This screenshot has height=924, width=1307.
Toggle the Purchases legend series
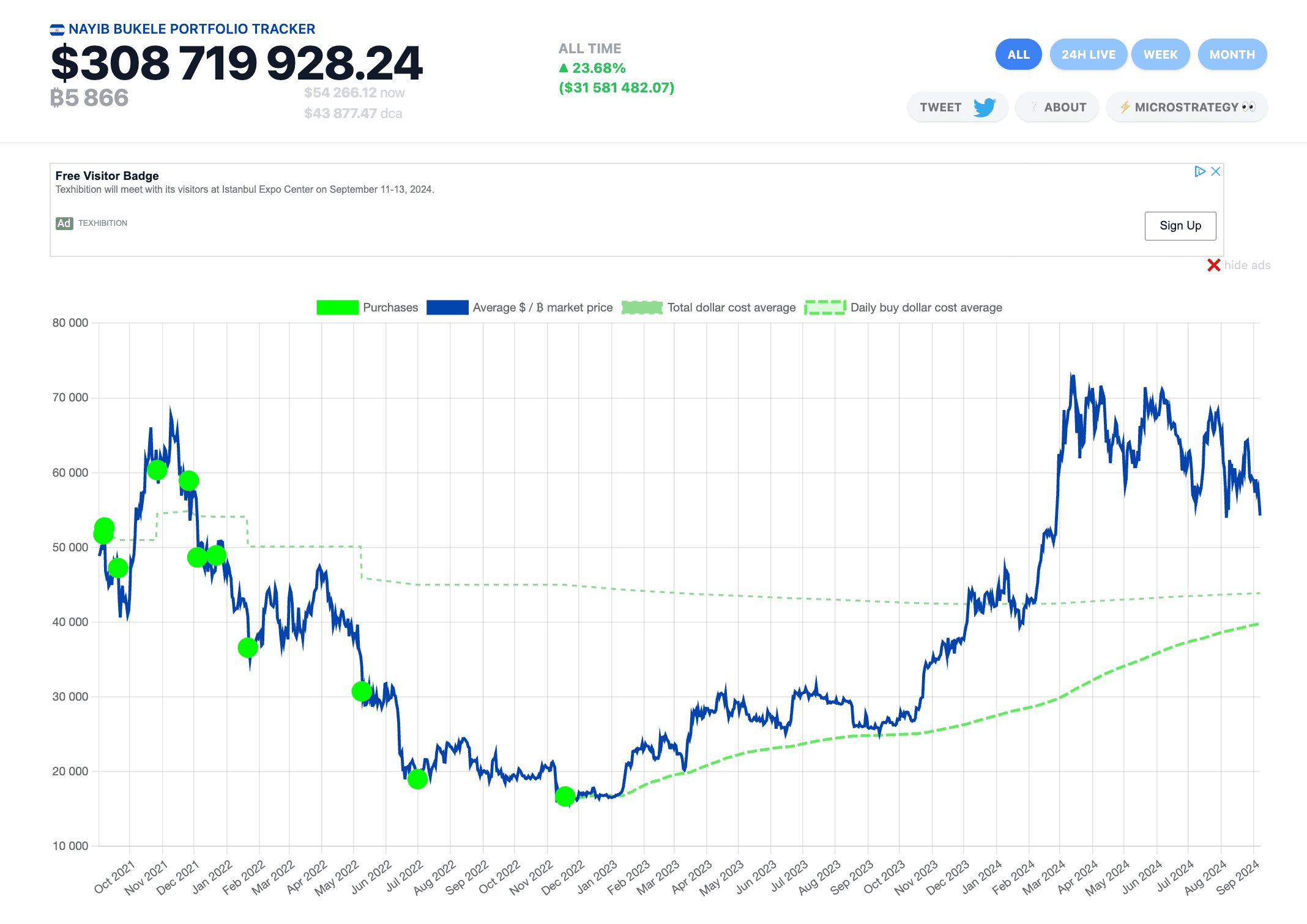[x=367, y=307]
